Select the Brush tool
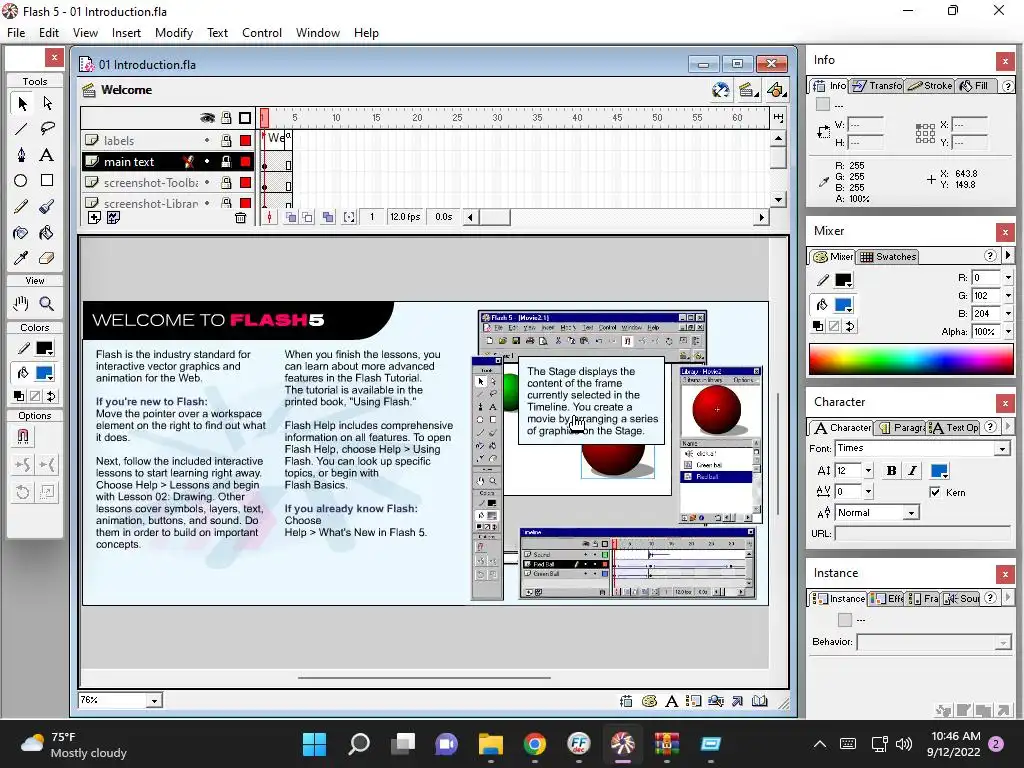 [47, 207]
